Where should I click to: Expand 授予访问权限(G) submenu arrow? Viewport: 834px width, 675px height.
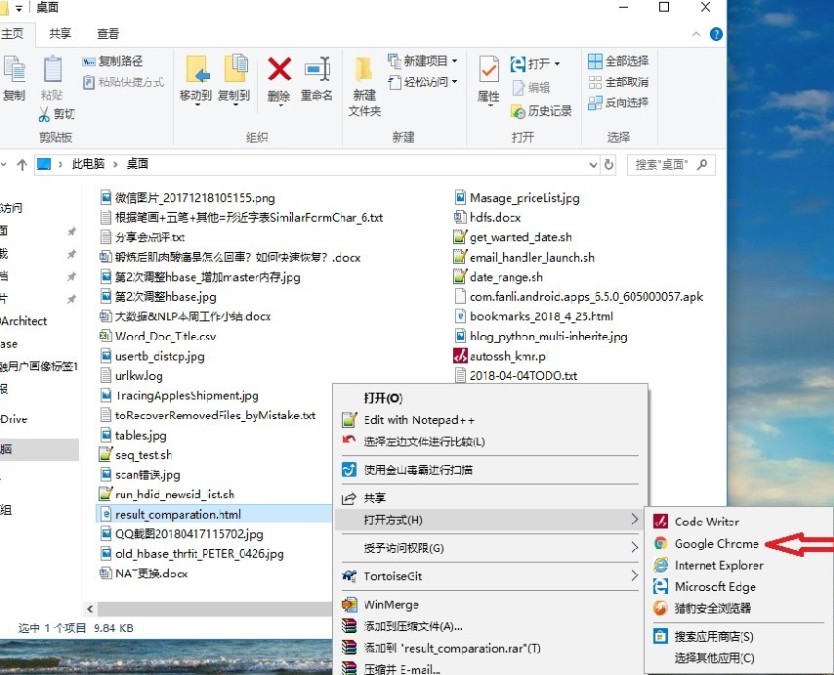634,547
